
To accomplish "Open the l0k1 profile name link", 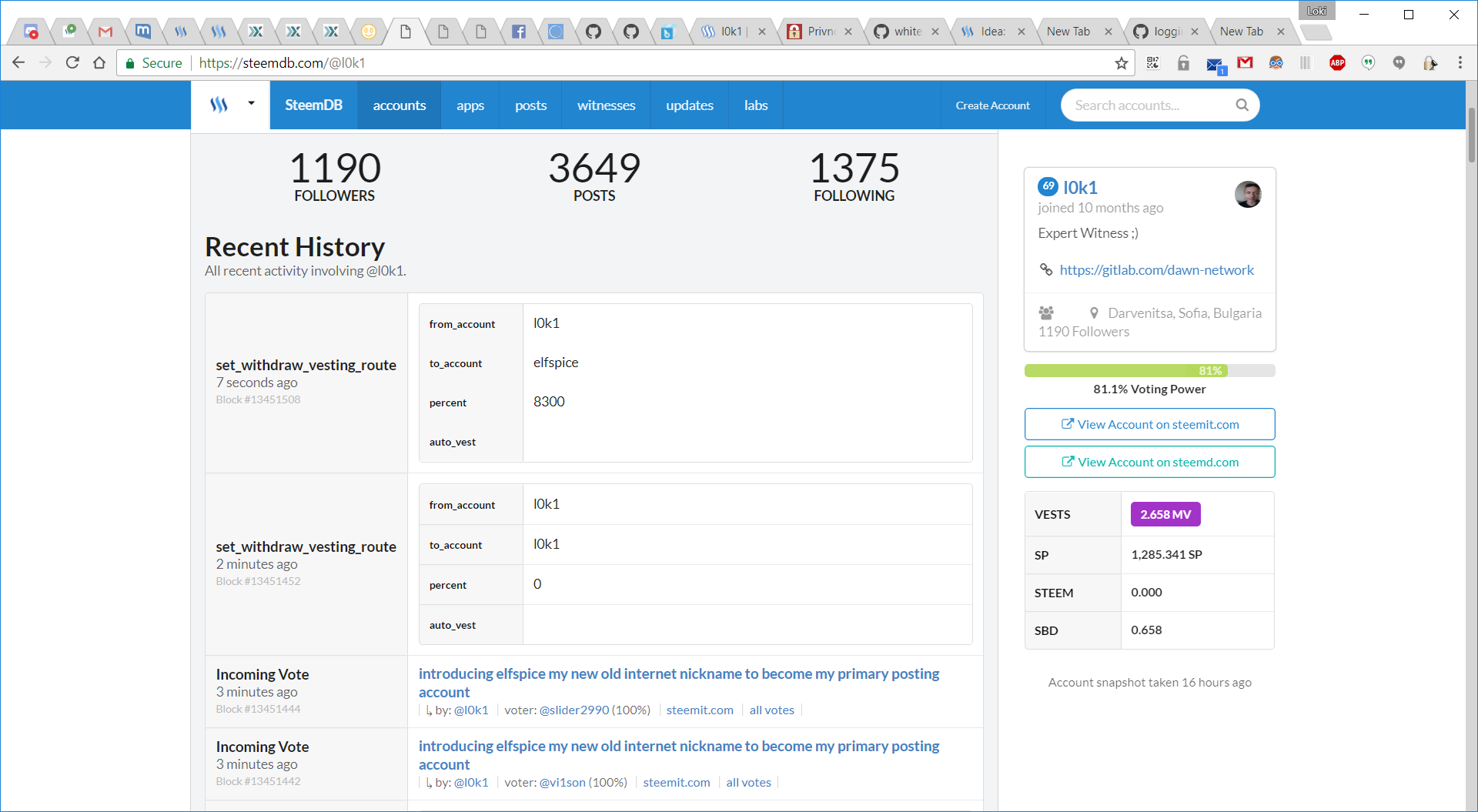I will pos(1080,187).
